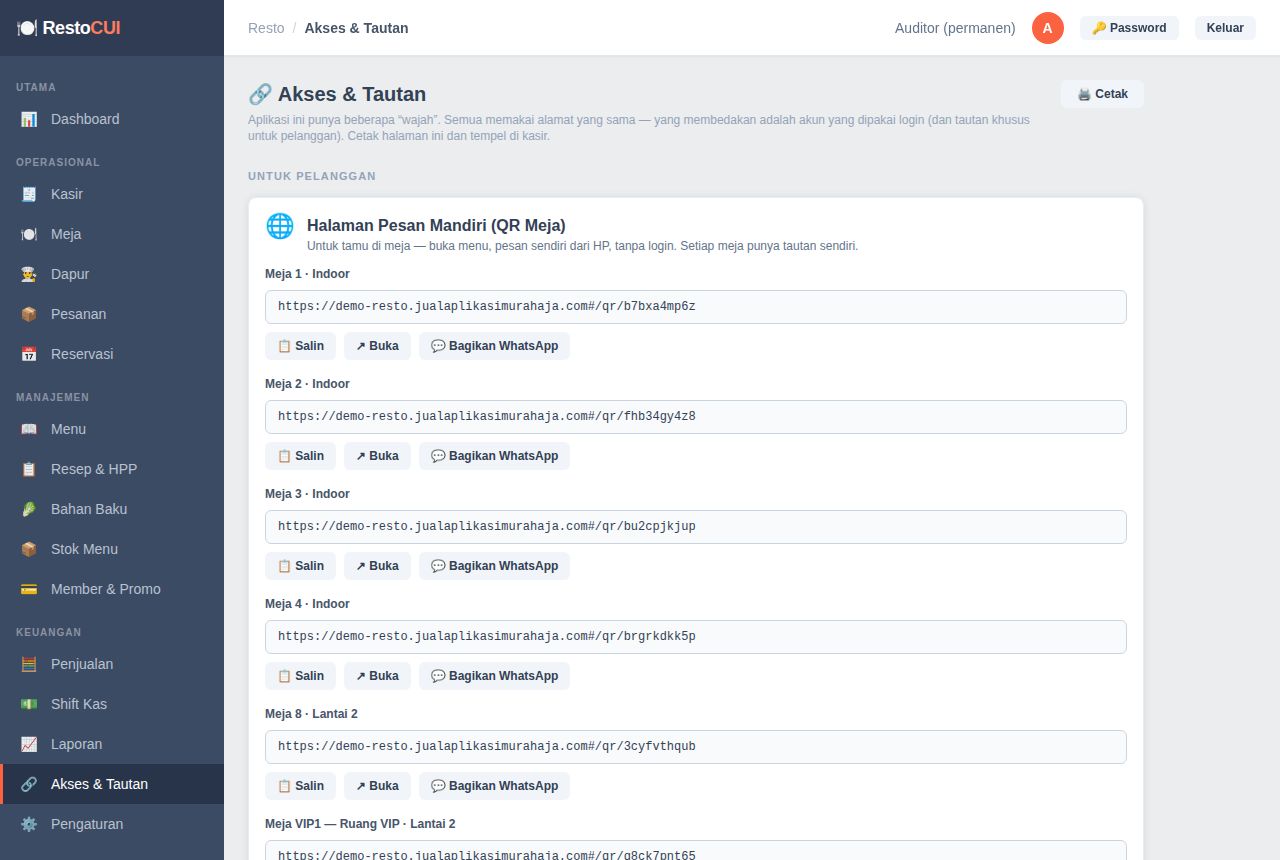Click the Keluar logout button
Viewport: 1280px width, 860px height.
pos(1225,28)
